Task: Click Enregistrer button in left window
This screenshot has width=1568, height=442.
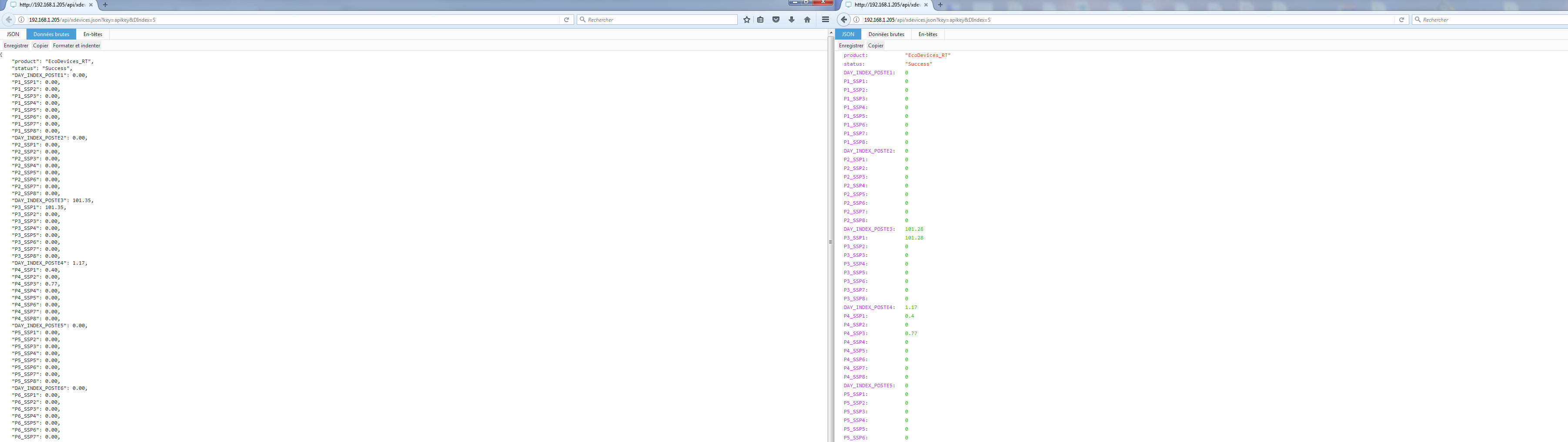Action: coord(16,46)
